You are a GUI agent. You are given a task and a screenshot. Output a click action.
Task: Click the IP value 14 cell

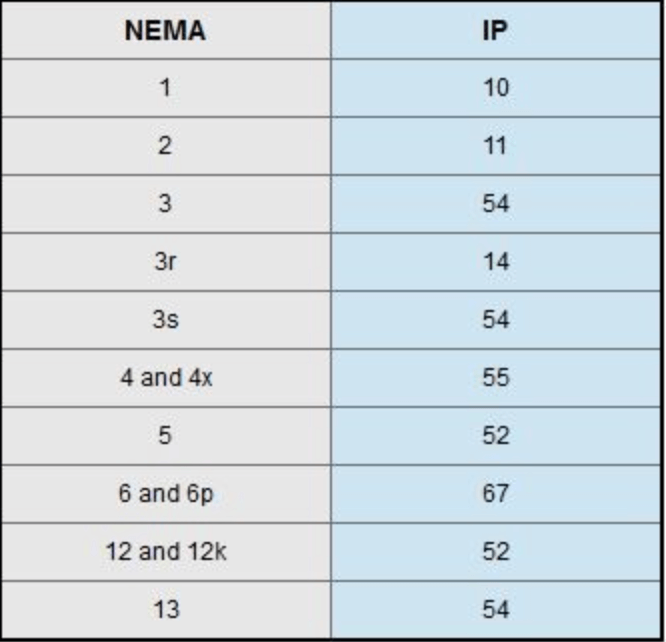coord(495,262)
